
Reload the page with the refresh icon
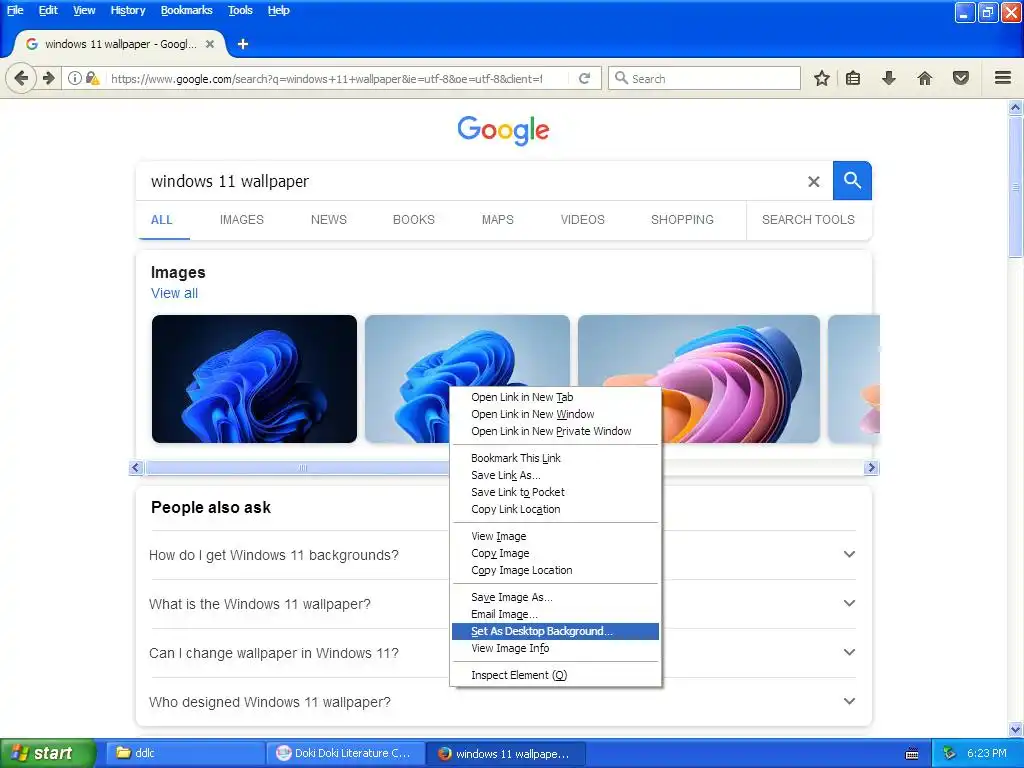584,78
